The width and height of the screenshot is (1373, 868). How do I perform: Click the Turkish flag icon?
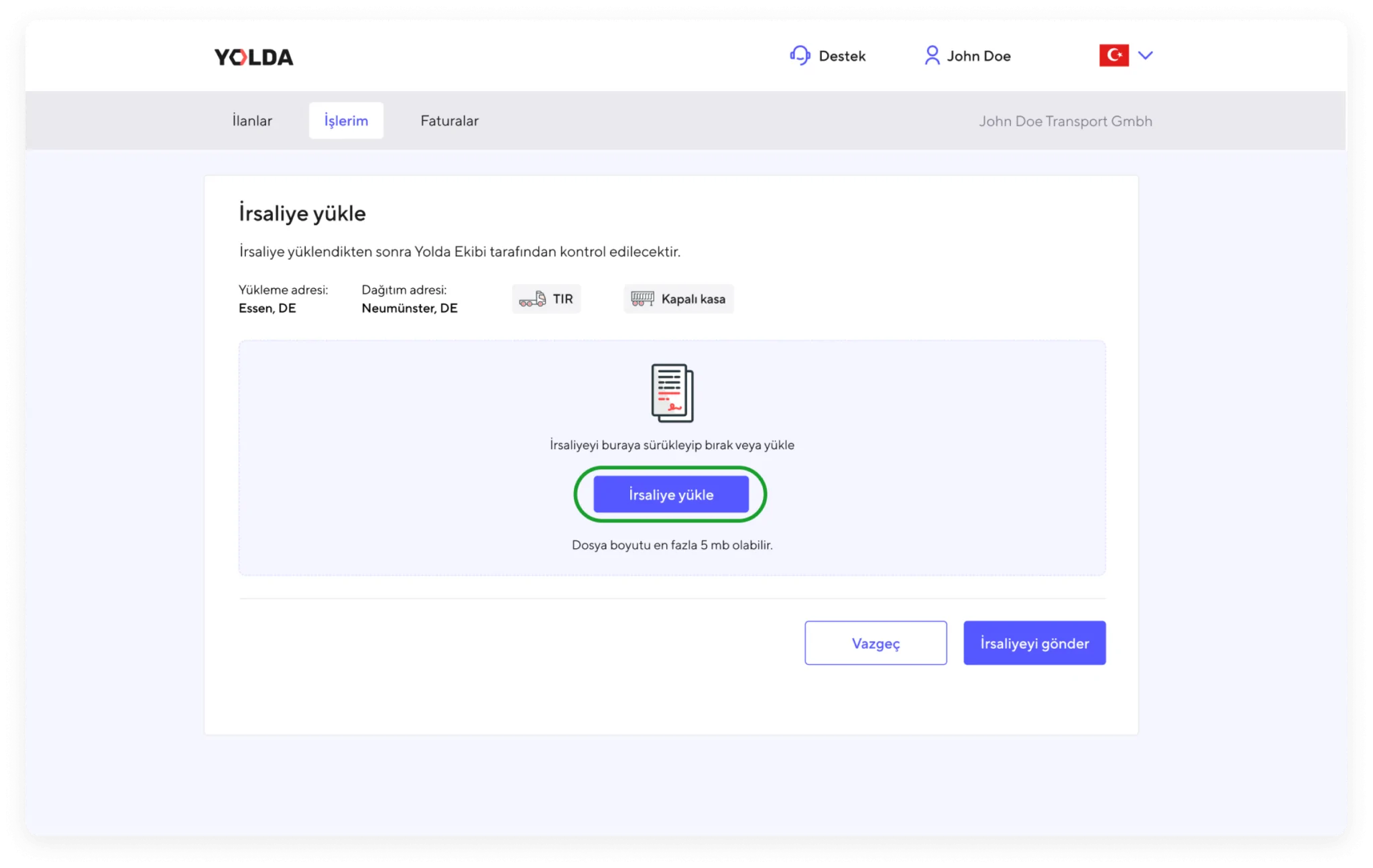tap(1114, 56)
